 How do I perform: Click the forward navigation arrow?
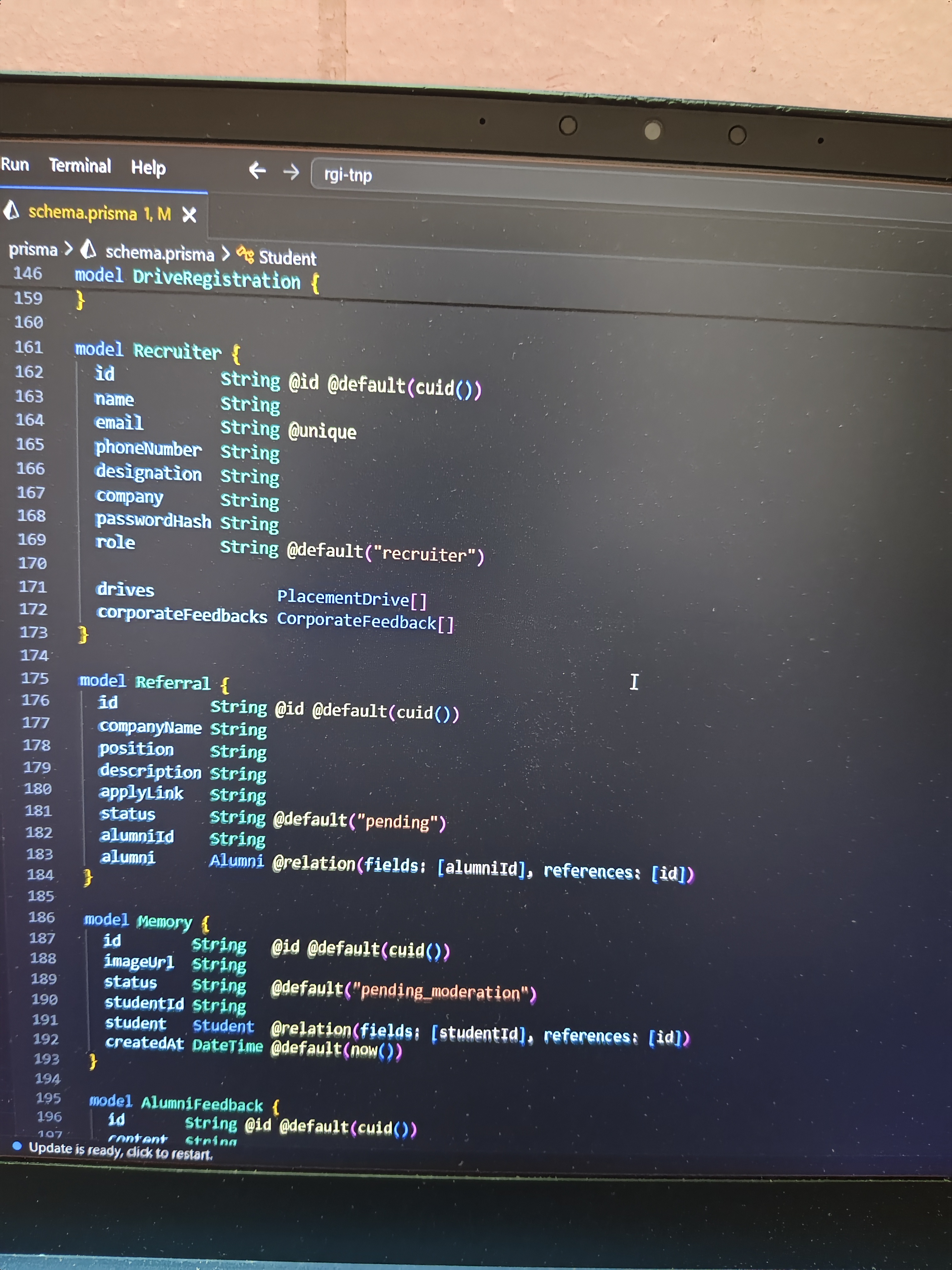(x=291, y=172)
